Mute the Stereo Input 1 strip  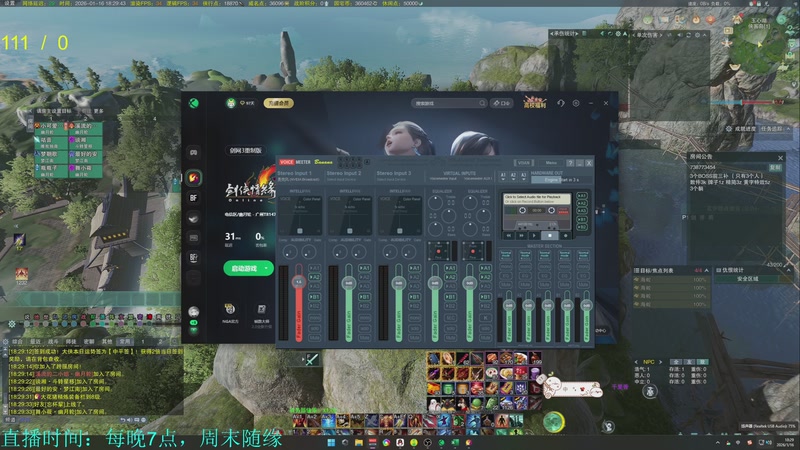pos(314,337)
